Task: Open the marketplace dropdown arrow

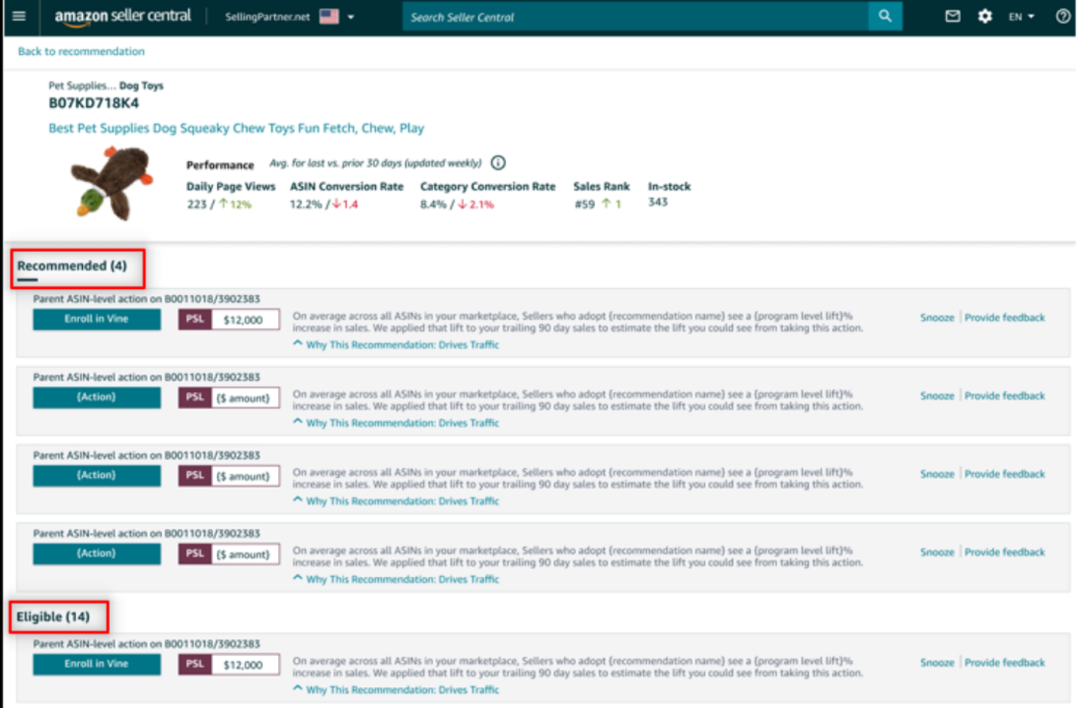Action: [351, 17]
